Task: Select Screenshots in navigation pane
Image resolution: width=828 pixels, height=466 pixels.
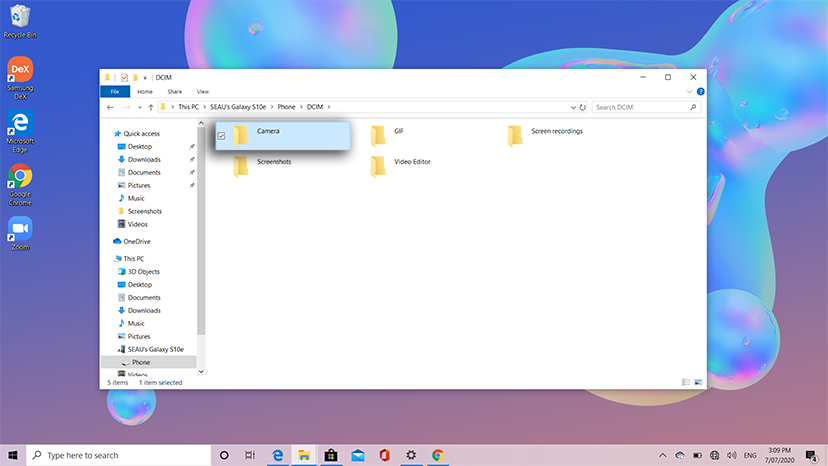Action: tap(140, 211)
